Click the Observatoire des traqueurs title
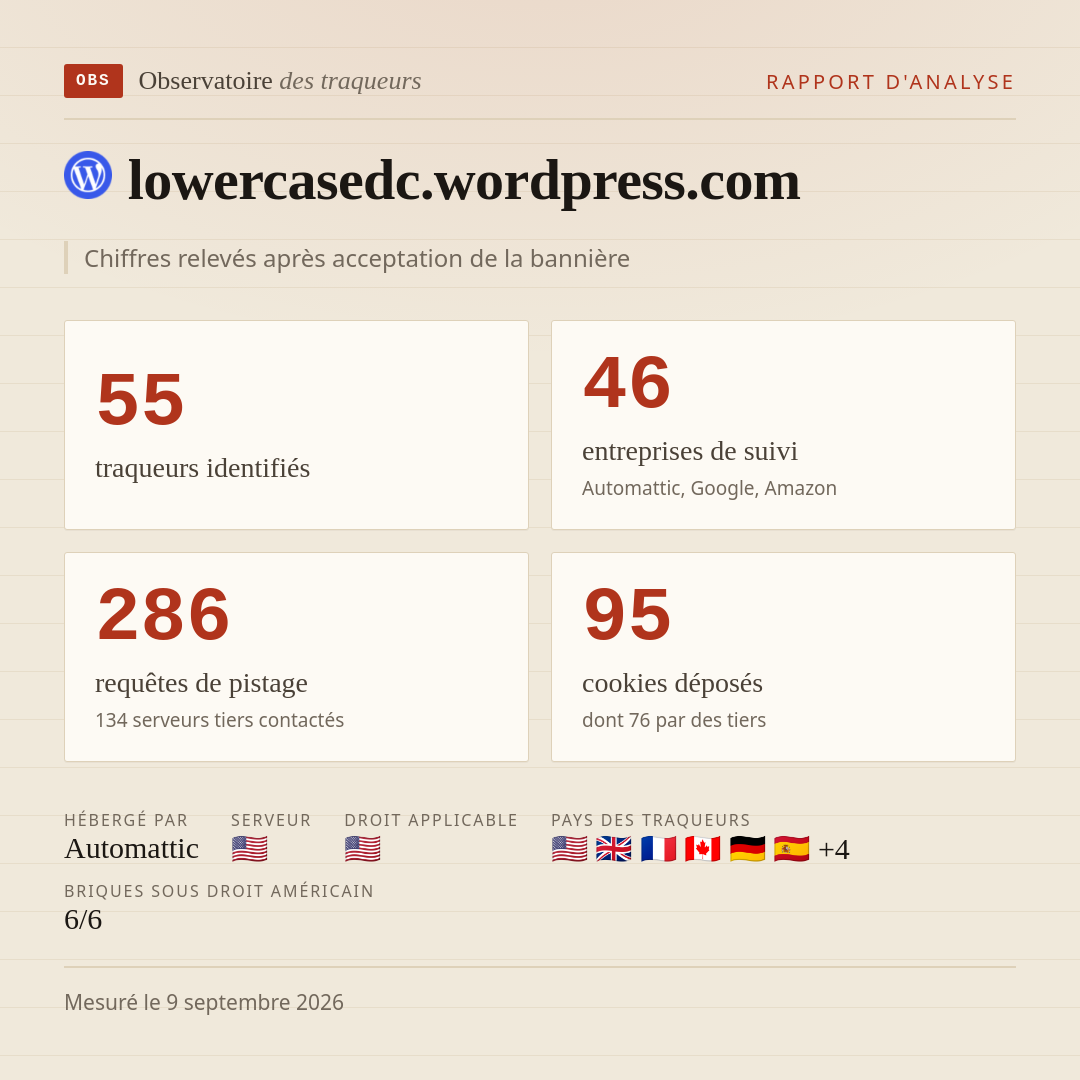This screenshot has width=1080, height=1080. 280,81
